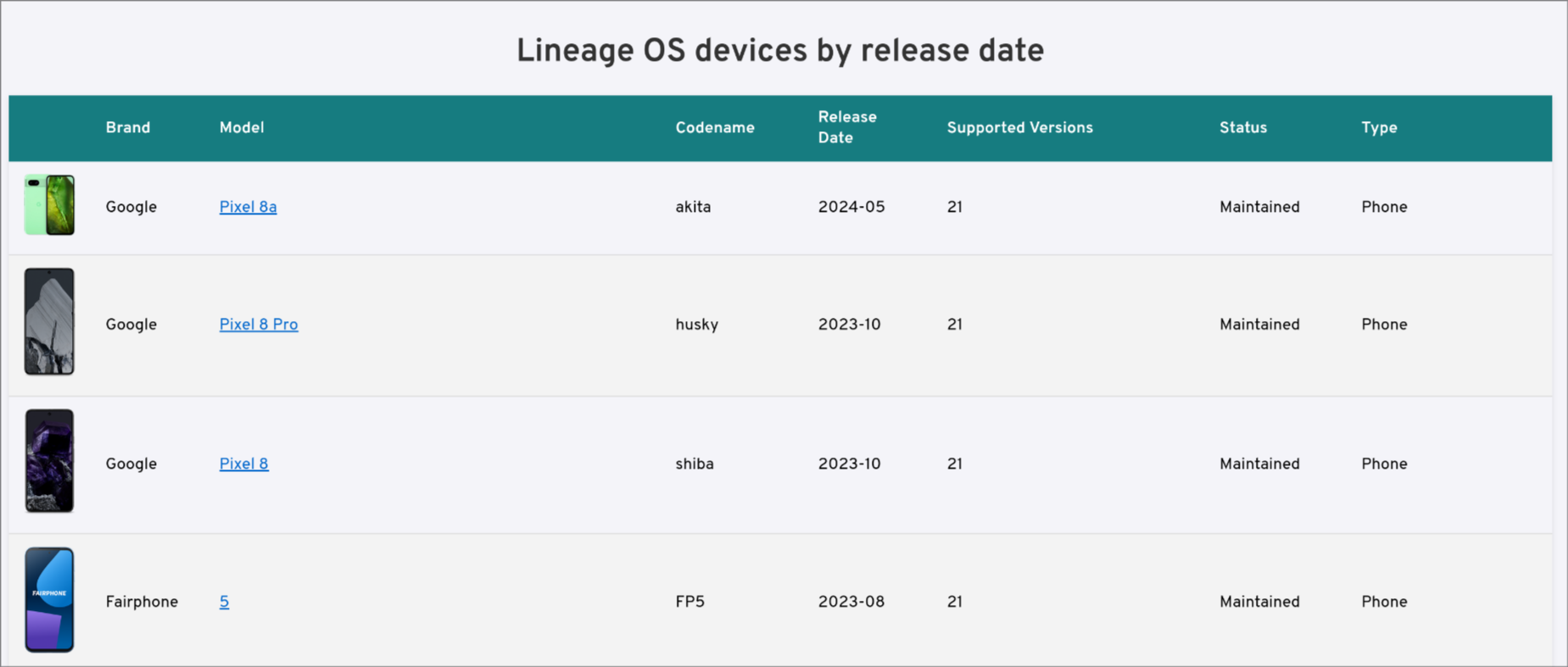Viewport: 1568px width, 667px height.
Task: Click Maintained status in the akita row
Action: tap(1259, 207)
